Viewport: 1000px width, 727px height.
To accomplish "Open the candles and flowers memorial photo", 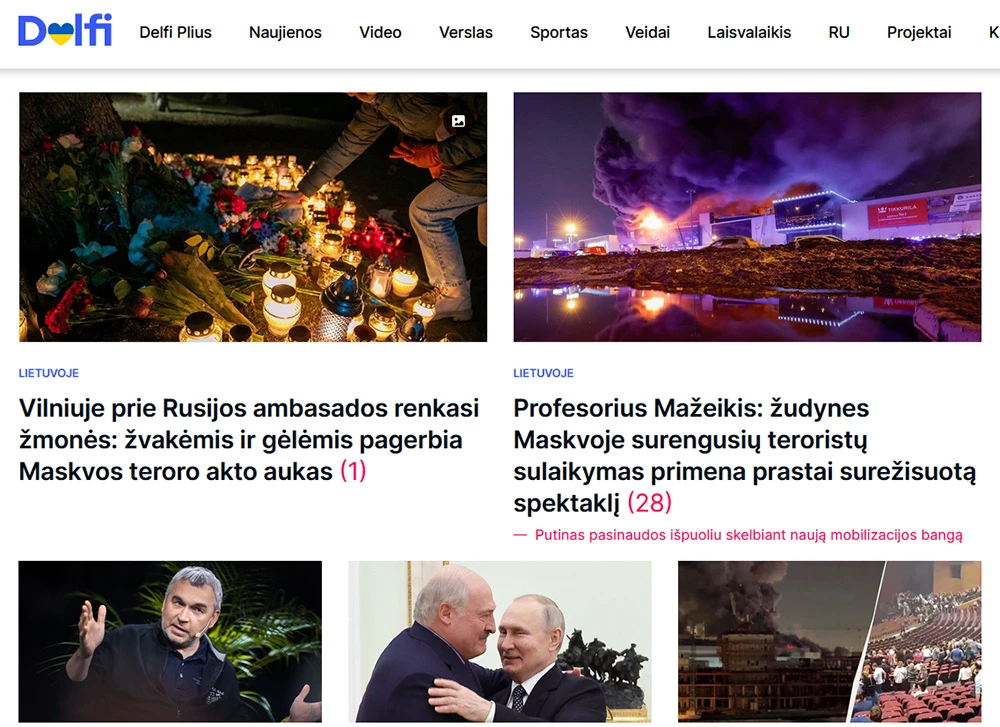I will point(253,217).
